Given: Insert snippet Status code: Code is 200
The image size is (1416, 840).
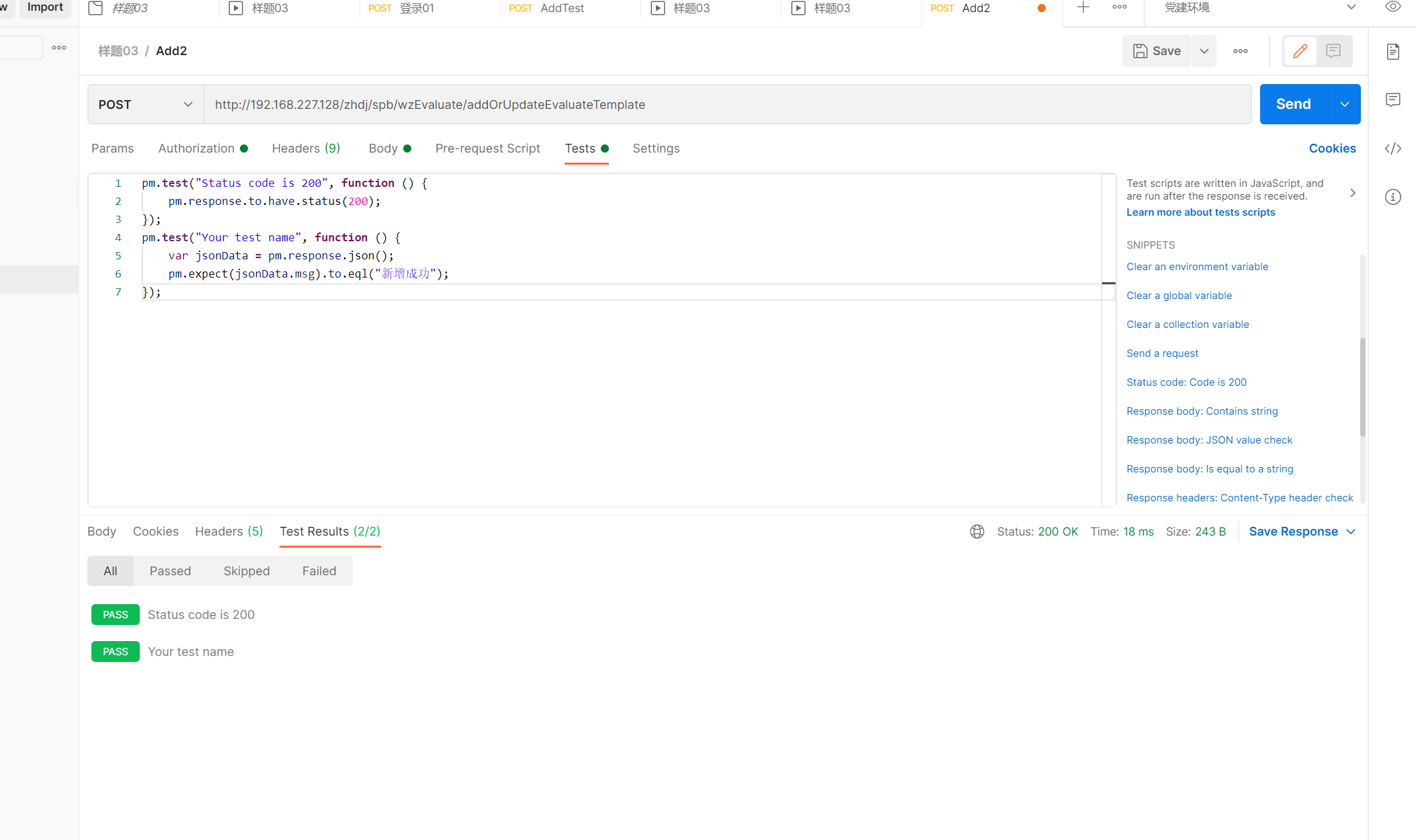Looking at the screenshot, I should 1186,382.
